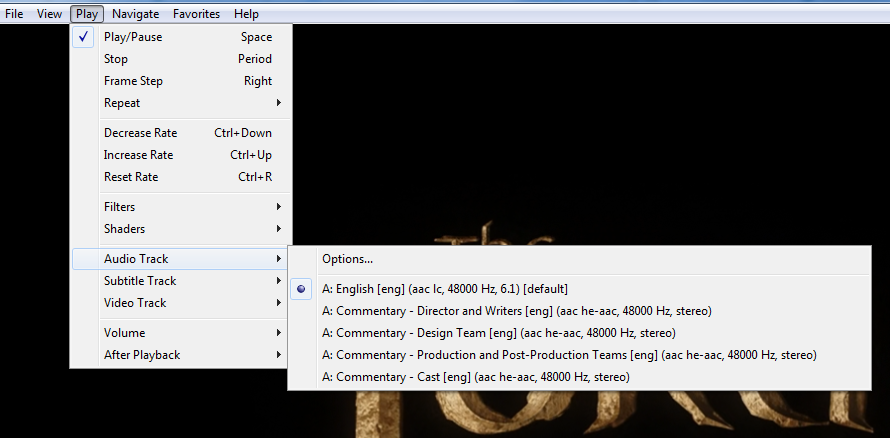Screen dimensions: 890x438
Task: Select the English 6.1 default audio track
Action: tap(580, 289)
